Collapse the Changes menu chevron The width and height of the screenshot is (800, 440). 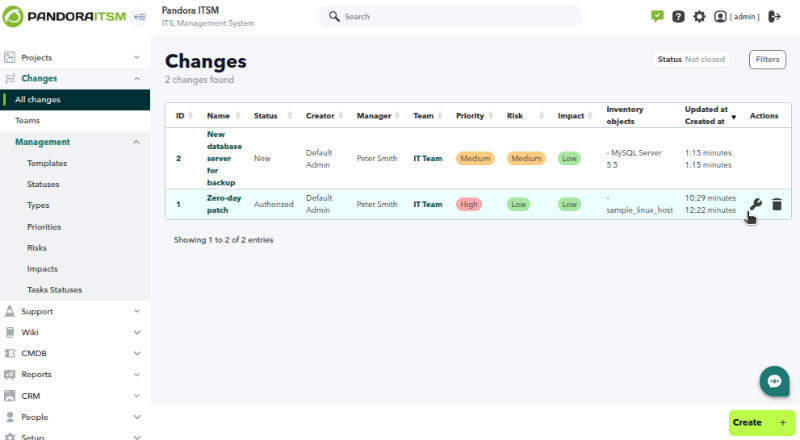point(137,79)
